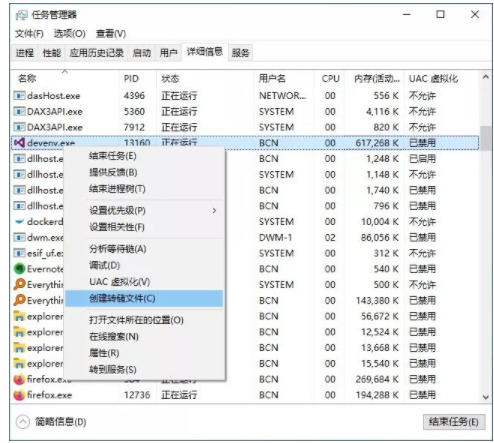The image size is (494, 443).
Task: Collapse view with the 简略信息 arrow icon
Action: coord(23,422)
